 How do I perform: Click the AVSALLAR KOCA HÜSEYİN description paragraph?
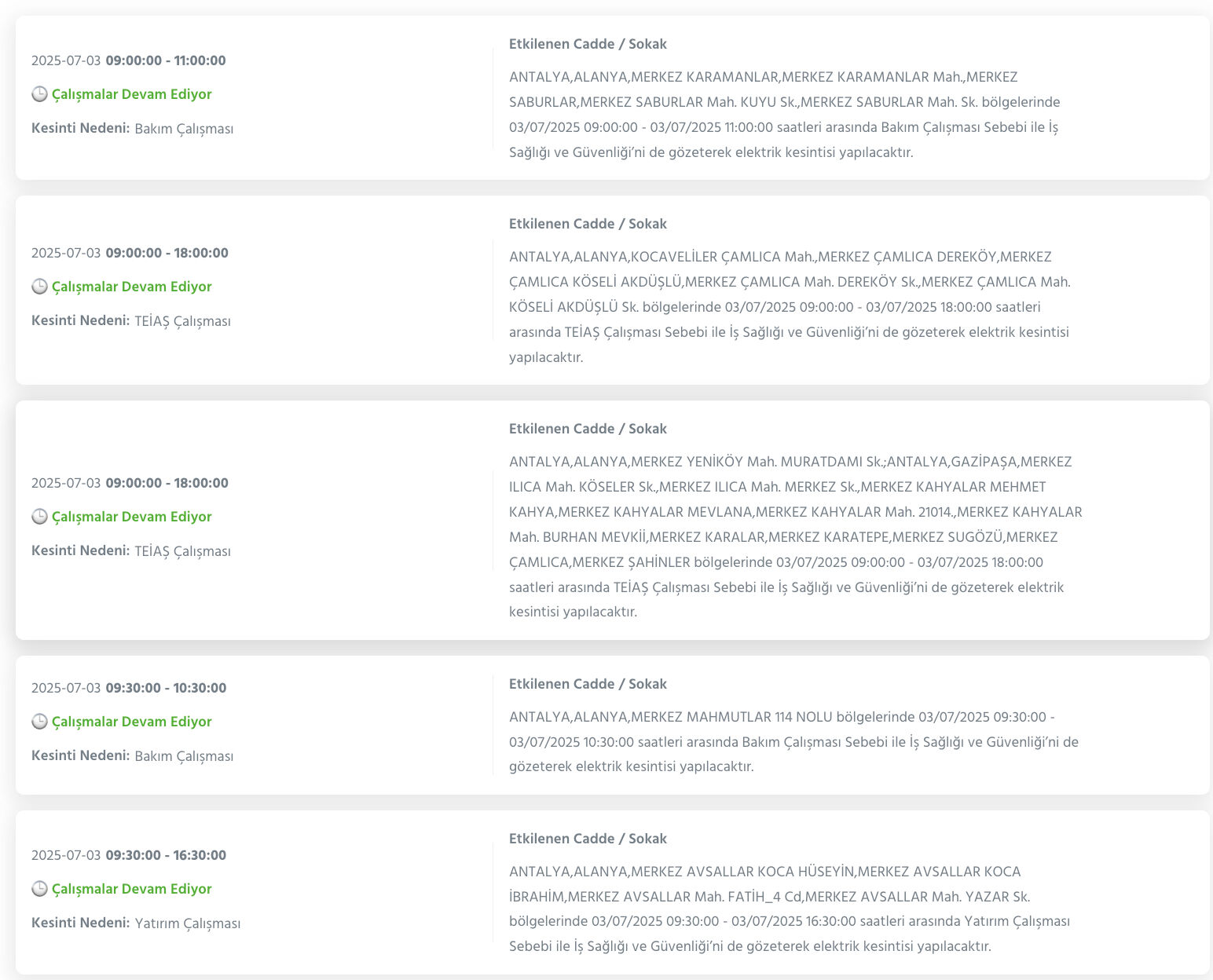tap(790, 909)
